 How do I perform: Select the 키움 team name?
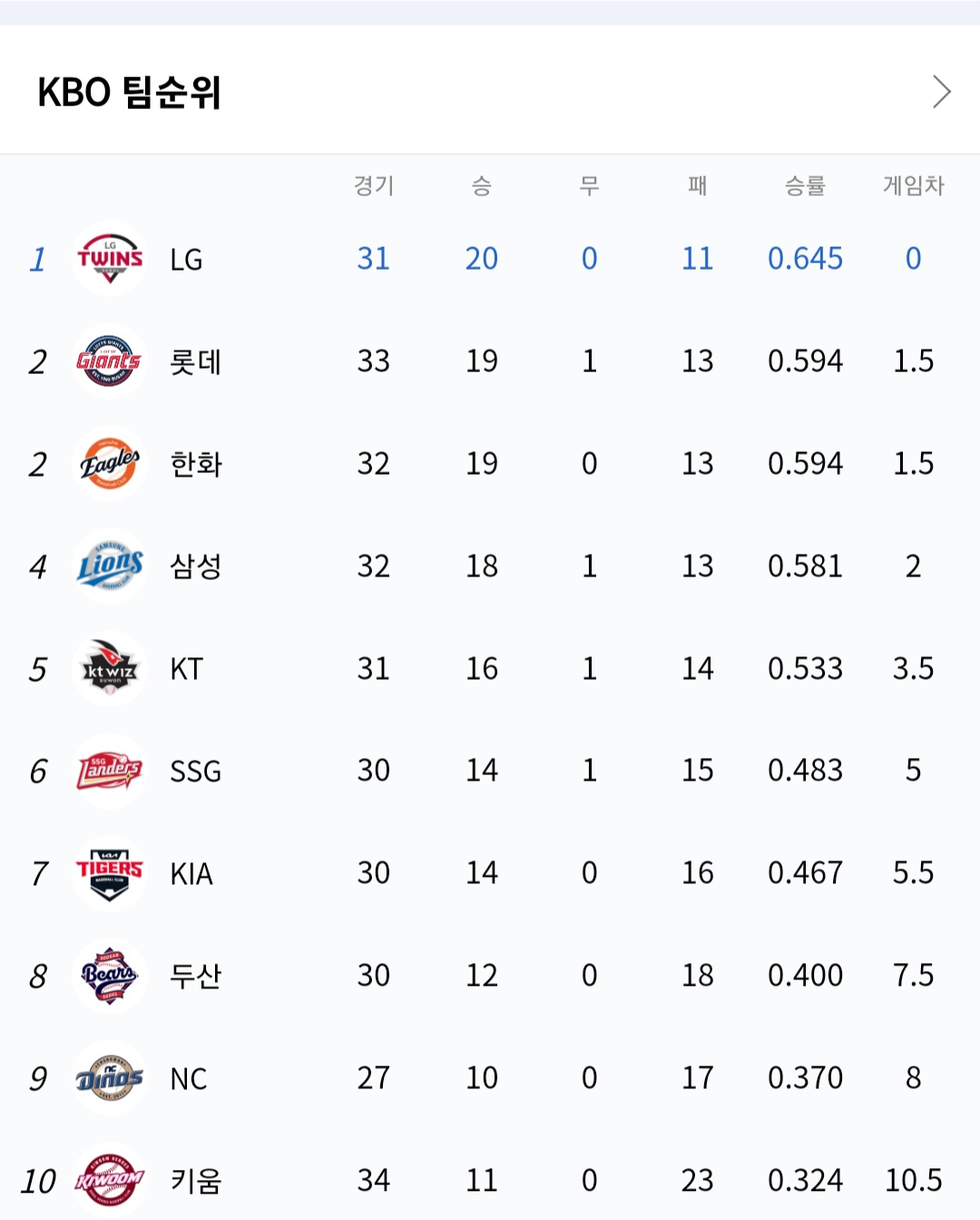196,1181
